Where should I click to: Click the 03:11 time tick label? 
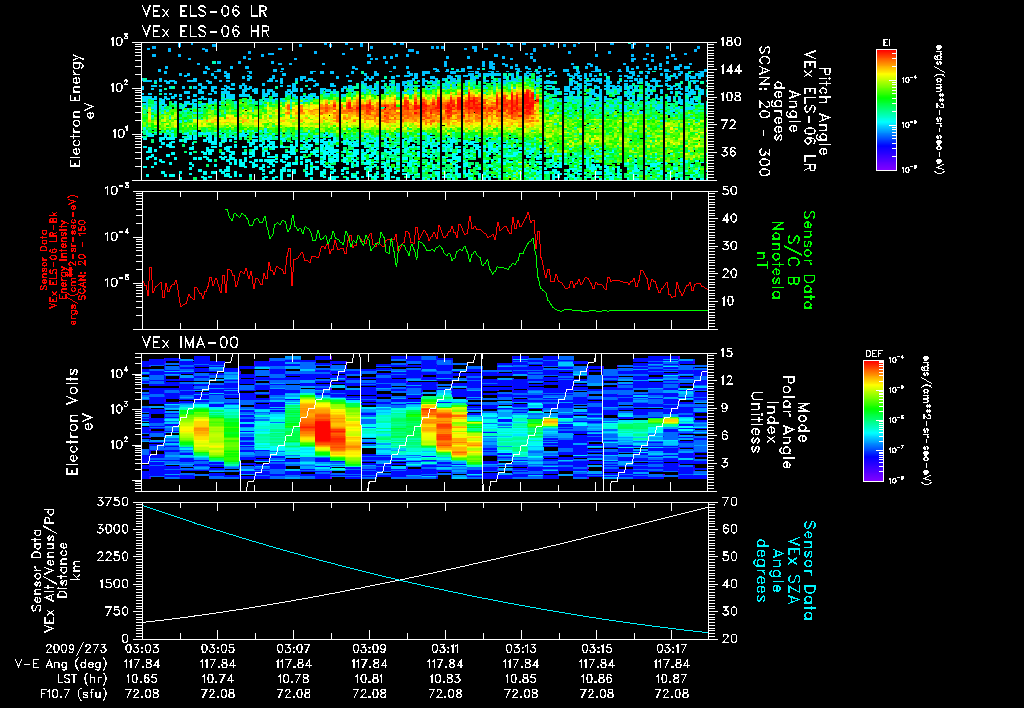pyautogui.click(x=445, y=649)
